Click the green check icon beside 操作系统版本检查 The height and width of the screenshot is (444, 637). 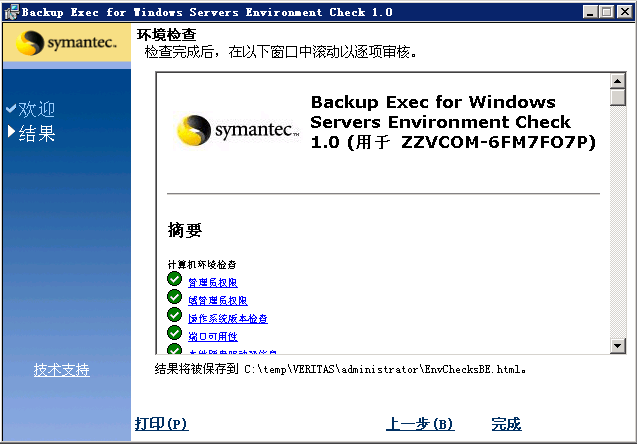[175, 316]
